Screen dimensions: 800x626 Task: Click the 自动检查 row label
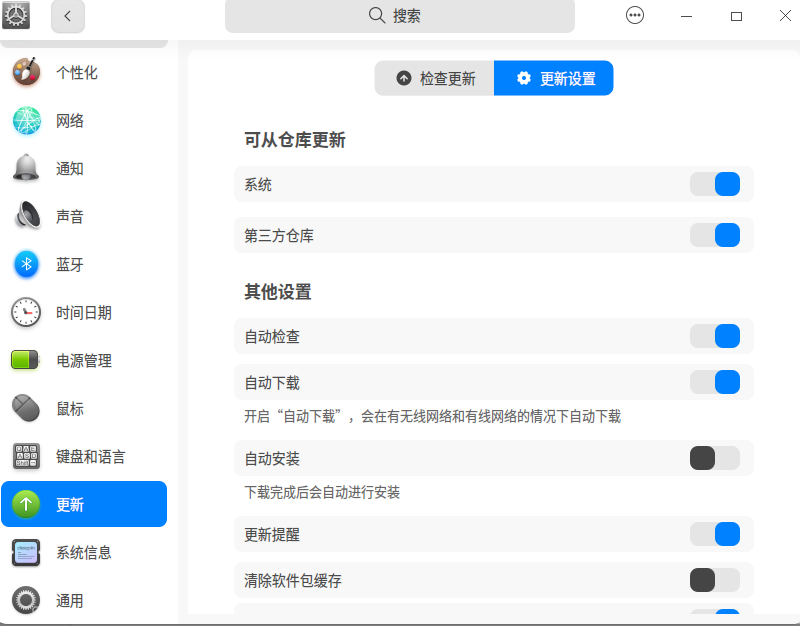tap(272, 337)
